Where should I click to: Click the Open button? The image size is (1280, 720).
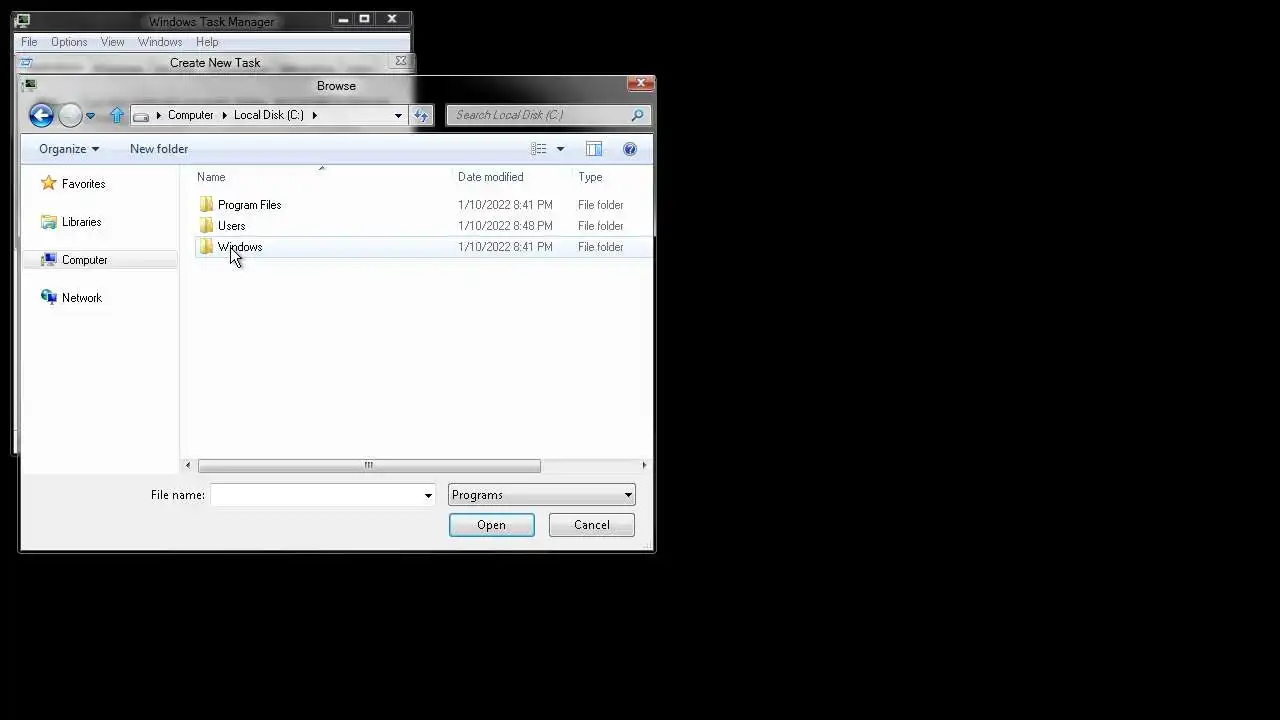[x=491, y=525]
